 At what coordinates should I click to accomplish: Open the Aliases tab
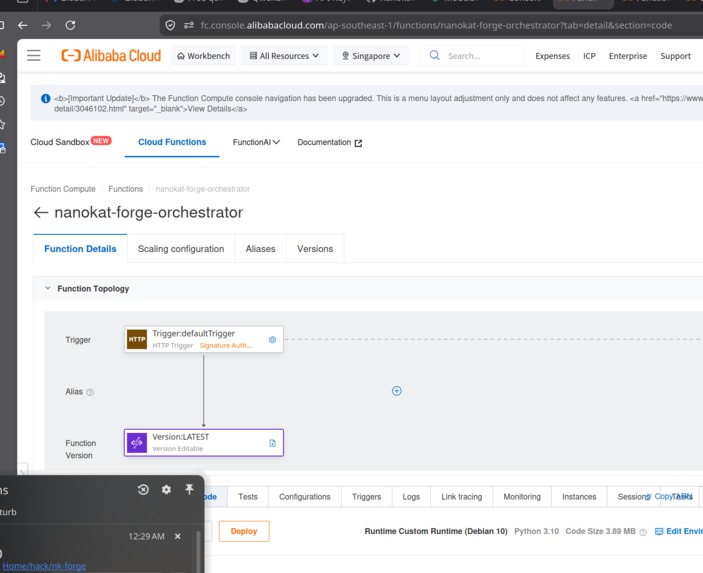(x=260, y=249)
